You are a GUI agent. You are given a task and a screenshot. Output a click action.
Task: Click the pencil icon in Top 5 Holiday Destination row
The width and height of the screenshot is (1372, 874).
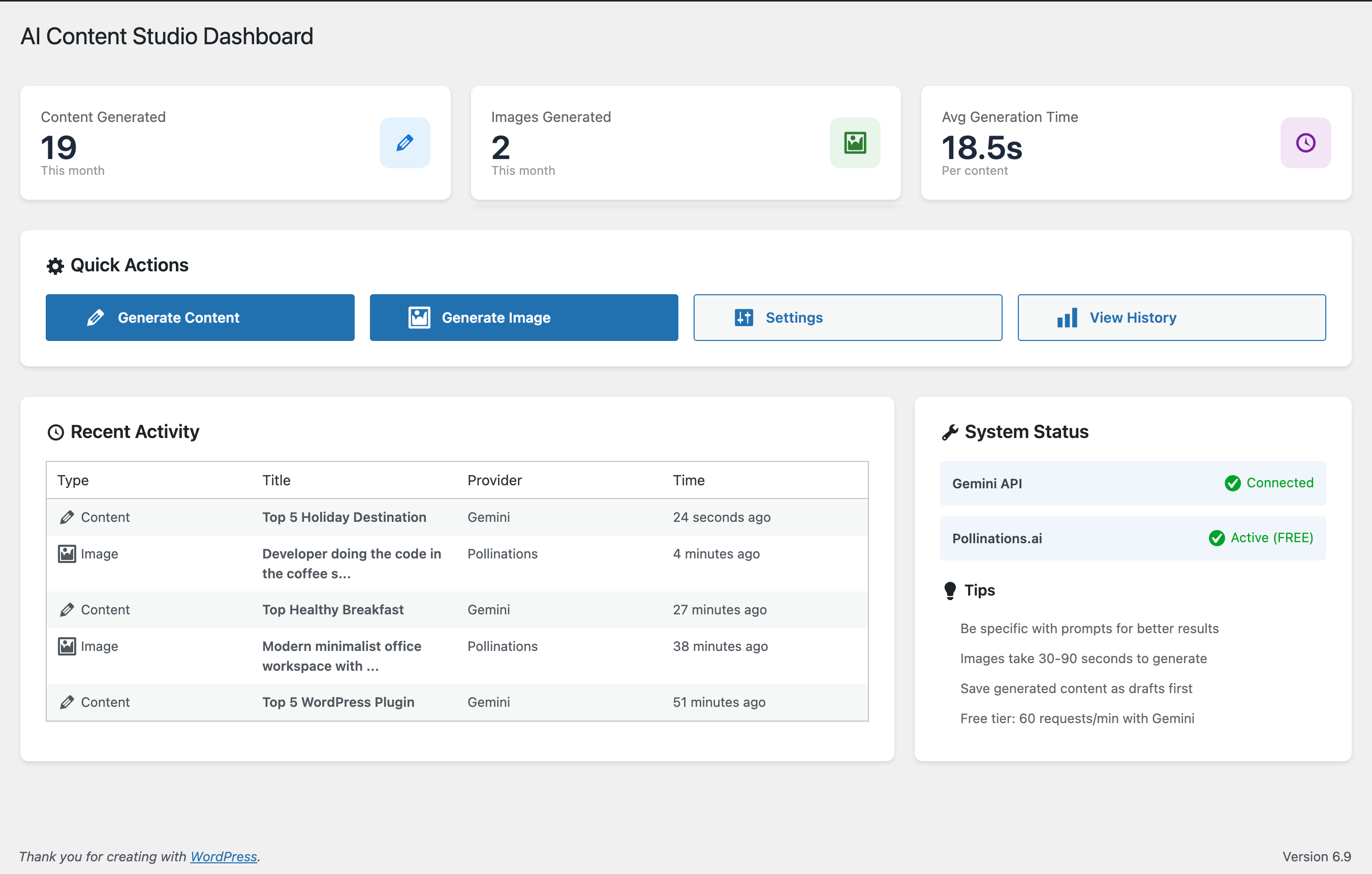point(67,517)
